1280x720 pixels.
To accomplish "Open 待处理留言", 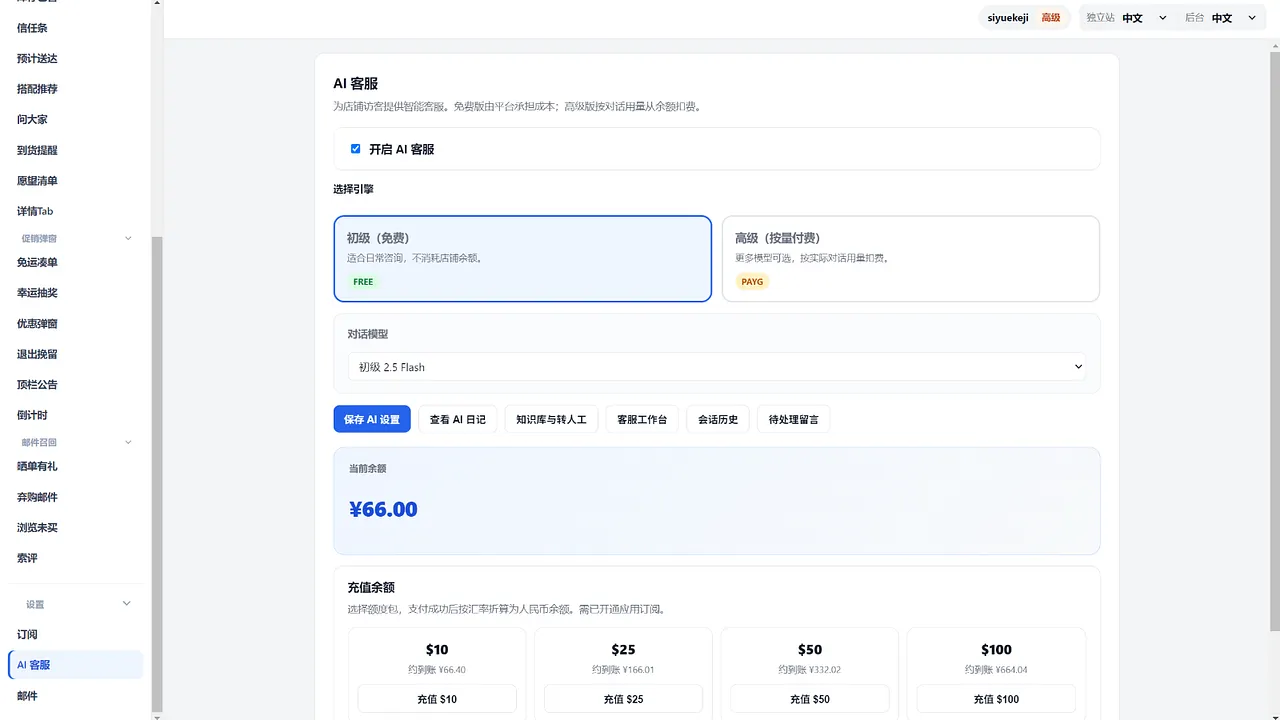I will (794, 420).
